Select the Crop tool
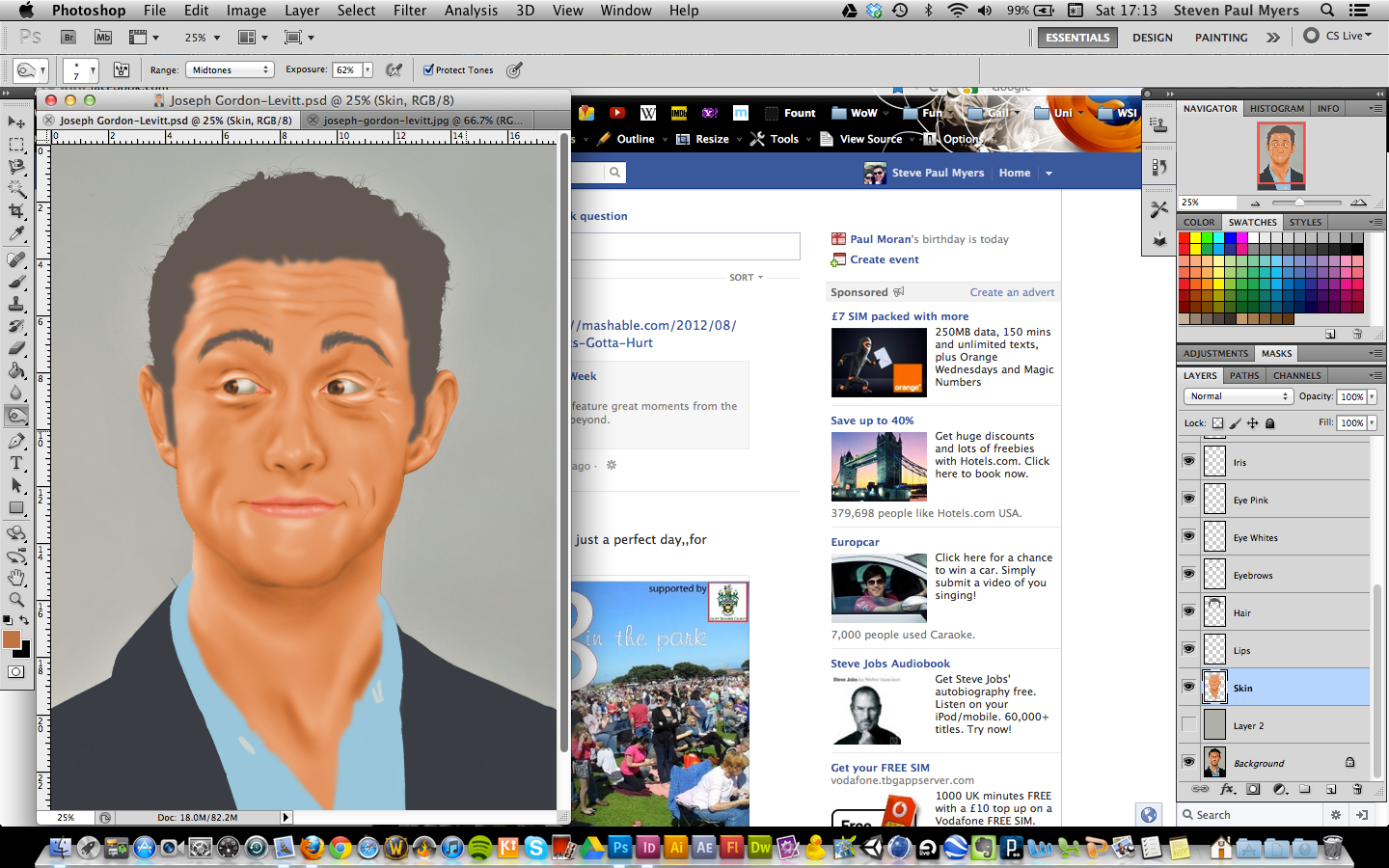Screen dimensions: 1389x868 click(16, 210)
